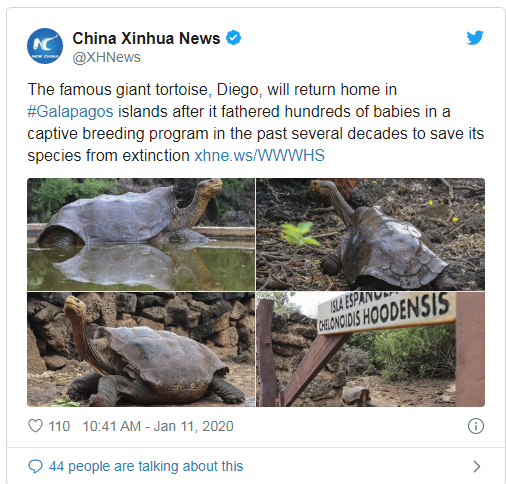Open the #Galapagos hashtag link

coord(70,111)
